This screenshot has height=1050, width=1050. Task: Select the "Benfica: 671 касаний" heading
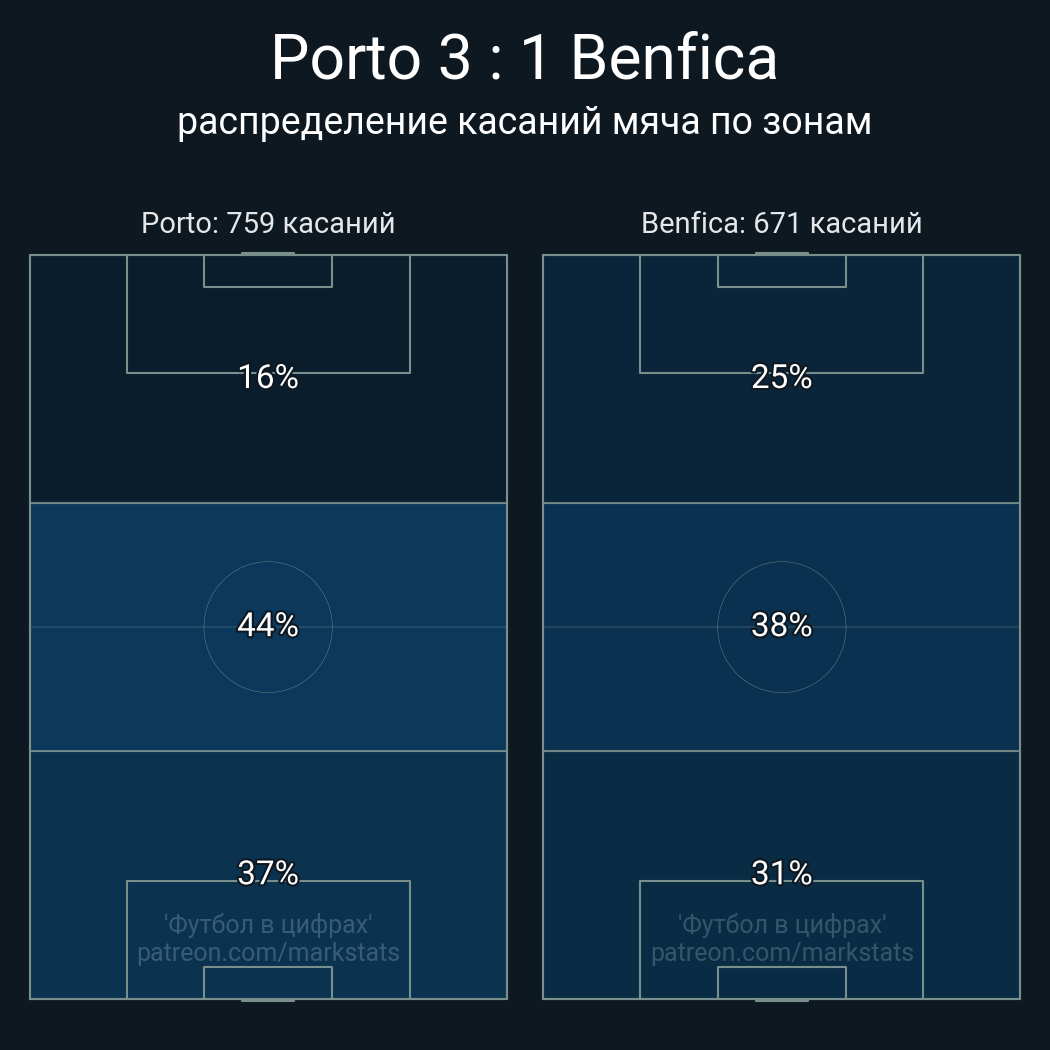pos(781,222)
